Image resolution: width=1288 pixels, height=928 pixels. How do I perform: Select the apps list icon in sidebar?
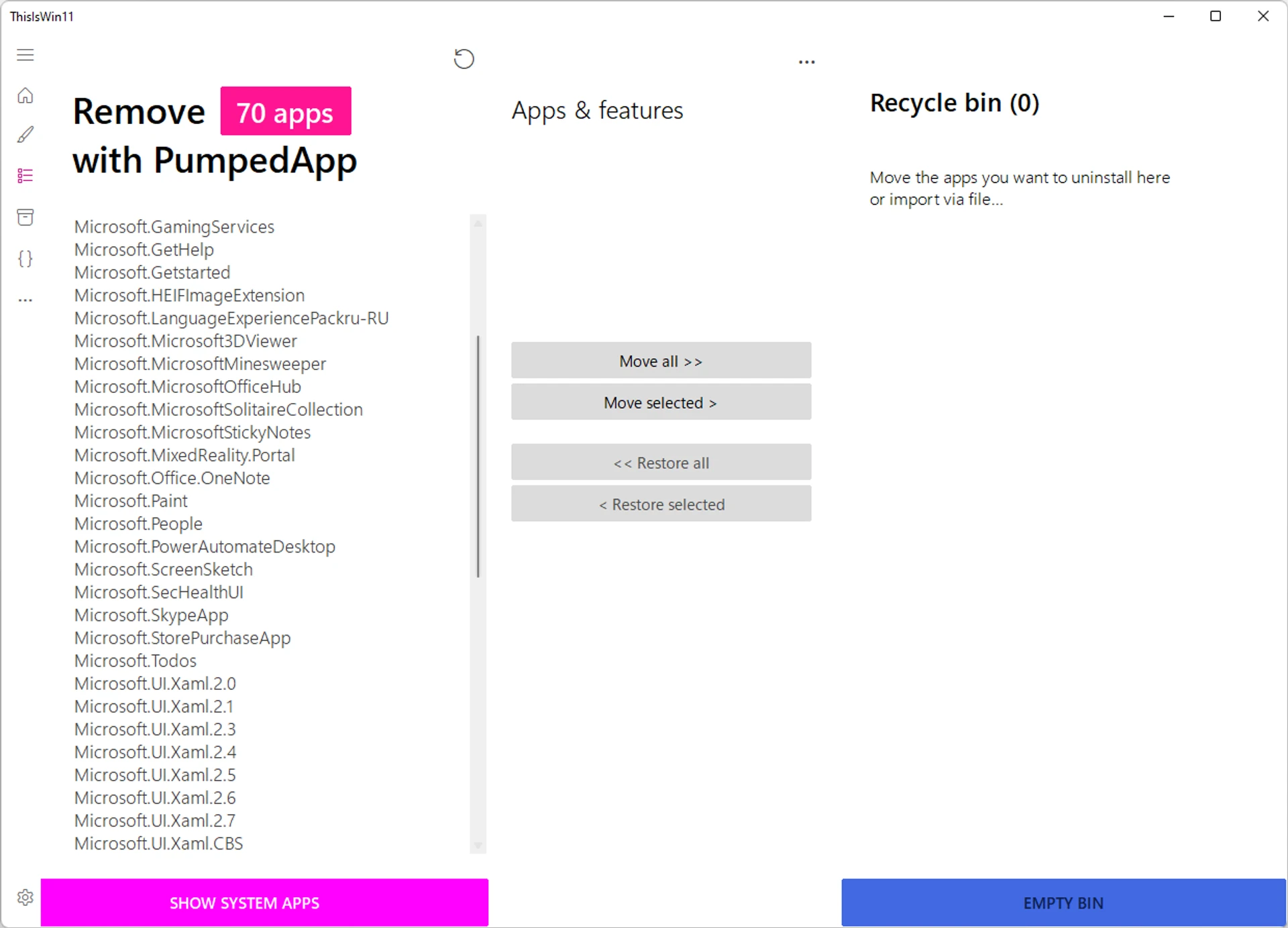[x=25, y=176]
